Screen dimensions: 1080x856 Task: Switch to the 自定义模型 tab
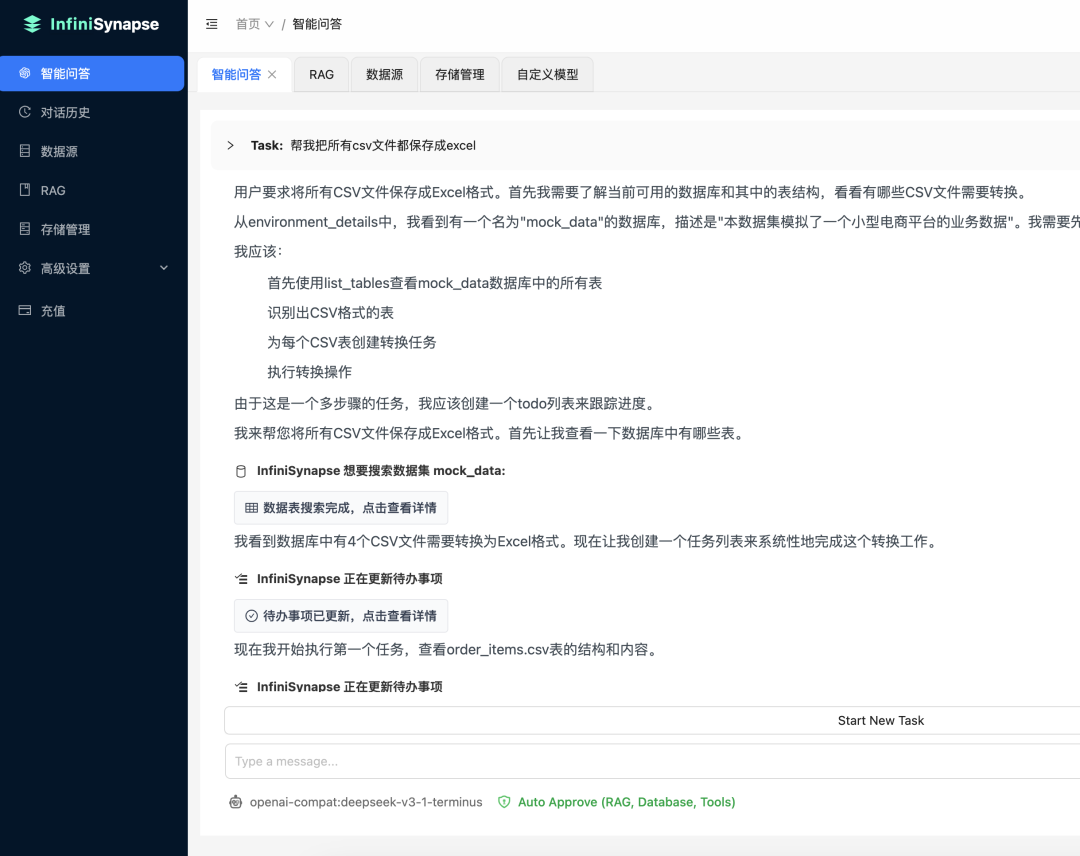tap(548, 74)
